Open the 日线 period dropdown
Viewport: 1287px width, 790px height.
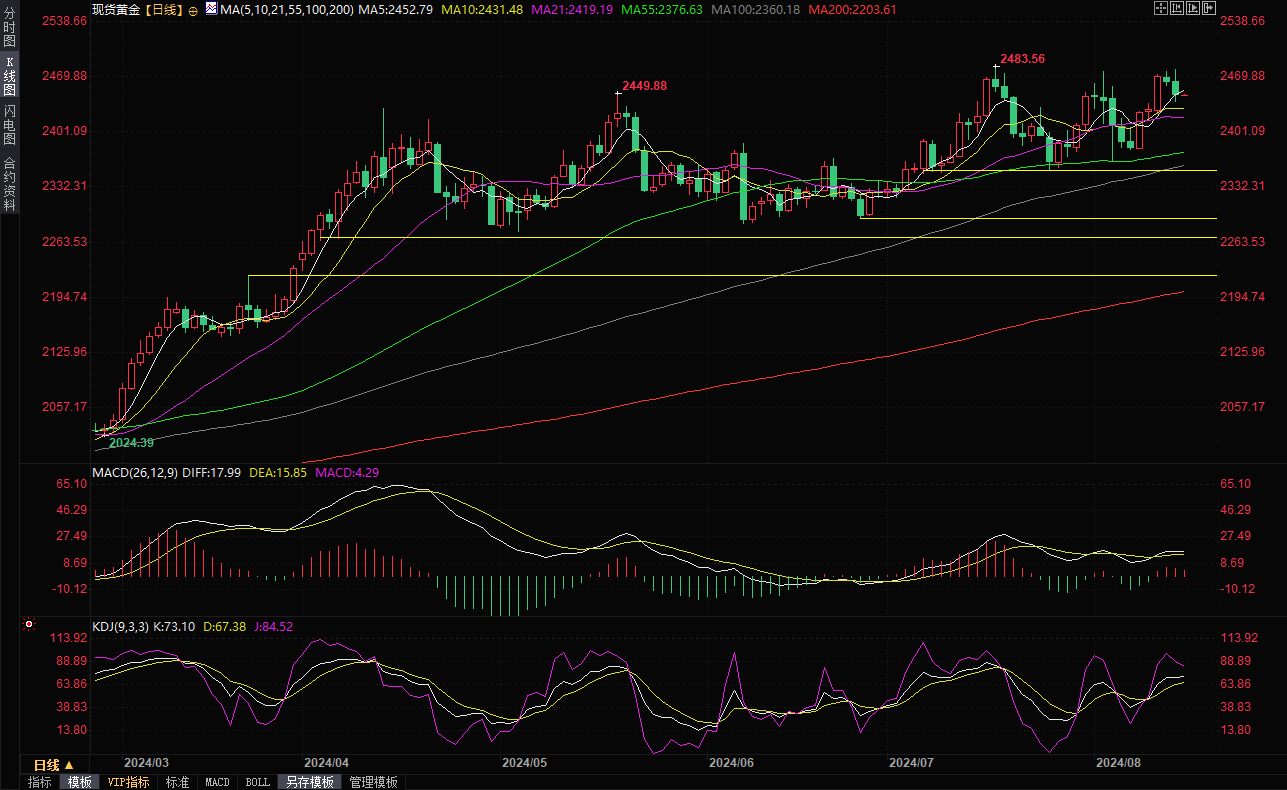54,765
